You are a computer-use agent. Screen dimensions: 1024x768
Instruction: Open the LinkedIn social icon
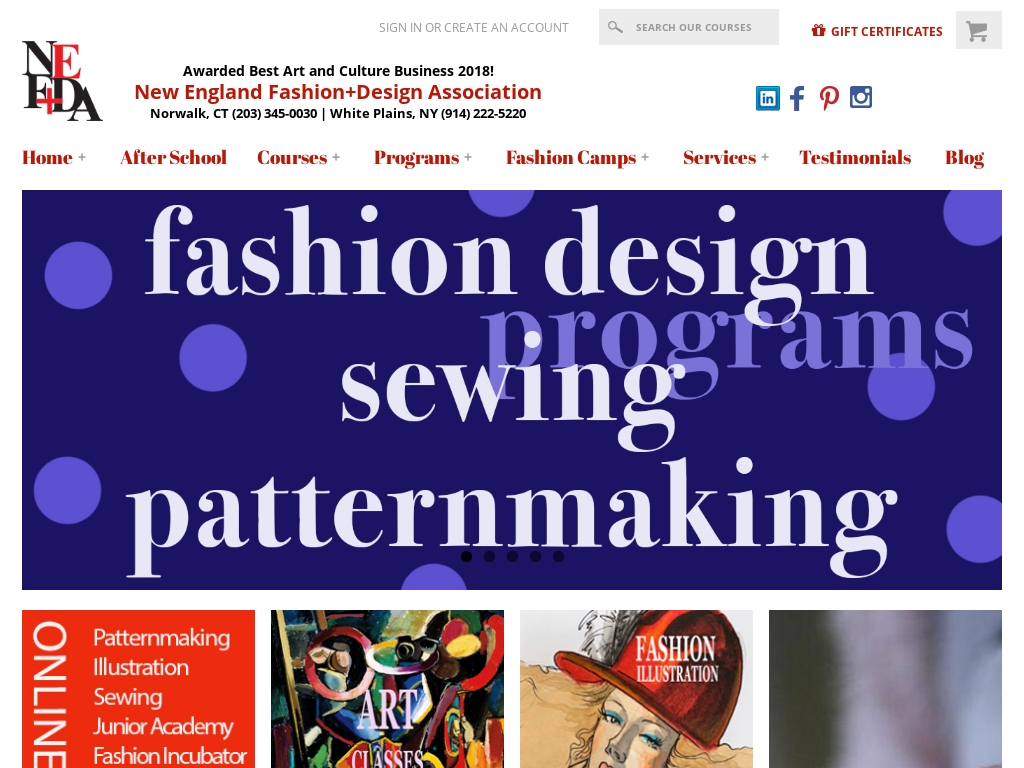pyautogui.click(x=767, y=98)
